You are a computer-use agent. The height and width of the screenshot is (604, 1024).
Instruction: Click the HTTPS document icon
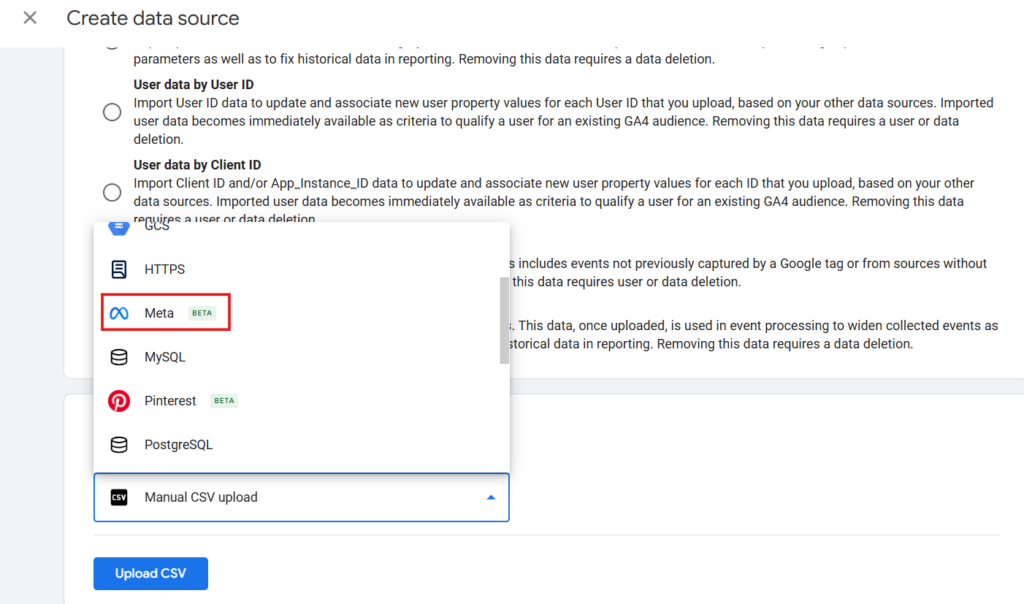pos(119,269)
